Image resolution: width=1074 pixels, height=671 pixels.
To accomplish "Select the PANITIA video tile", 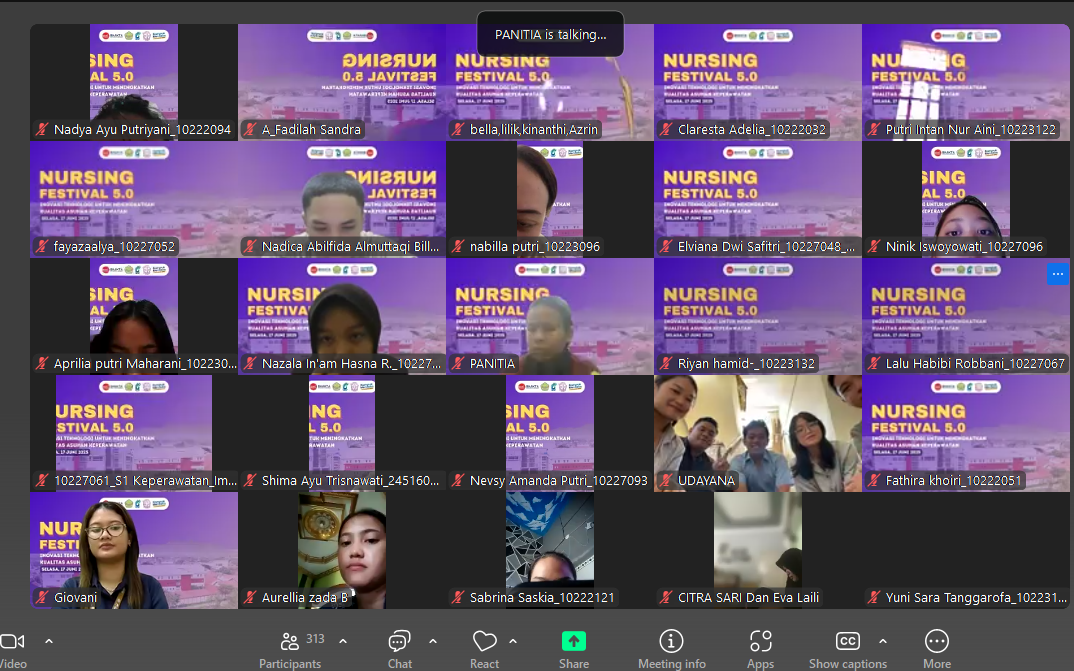I will (549, 315).
